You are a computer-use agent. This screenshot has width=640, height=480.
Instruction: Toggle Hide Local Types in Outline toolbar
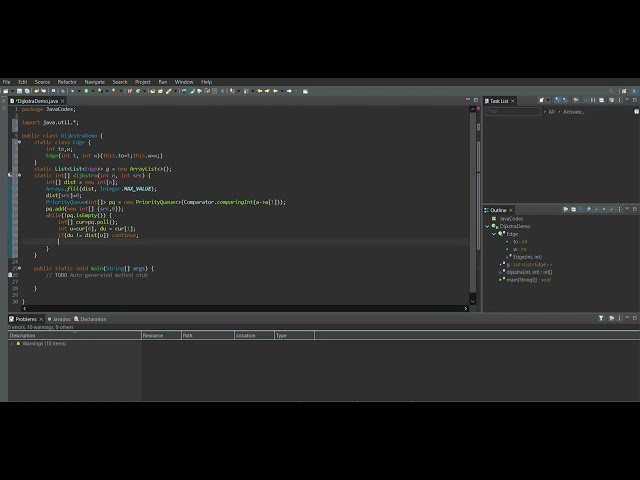(612, 209)
